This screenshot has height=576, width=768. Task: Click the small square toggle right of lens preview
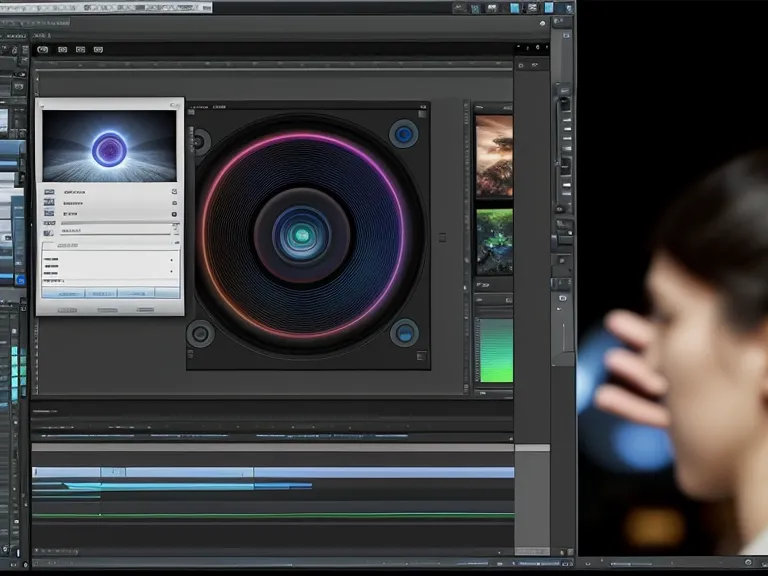click(x=442, y=238)
